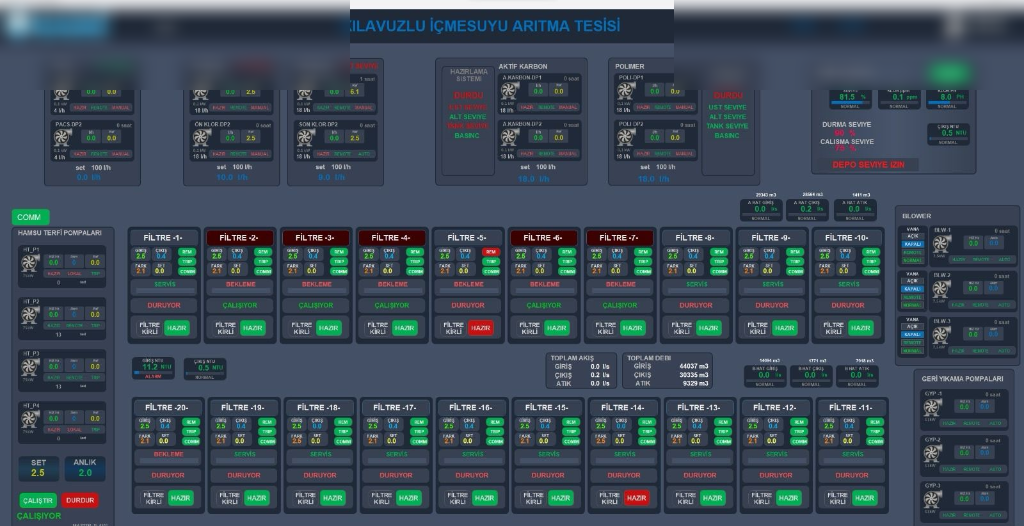Select the HT_P2 pump icon
Viewport: 1024px width, 526px height.
(x=30, y=316)
